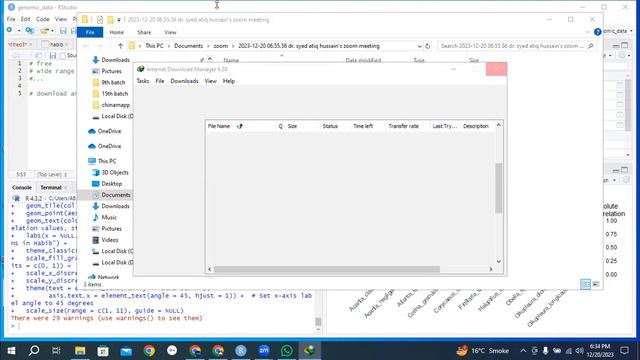The width and height of the screenshot is (640, 360).
Task: Open the Home tab in File Explorer ribbon
Action: (117, 32)
